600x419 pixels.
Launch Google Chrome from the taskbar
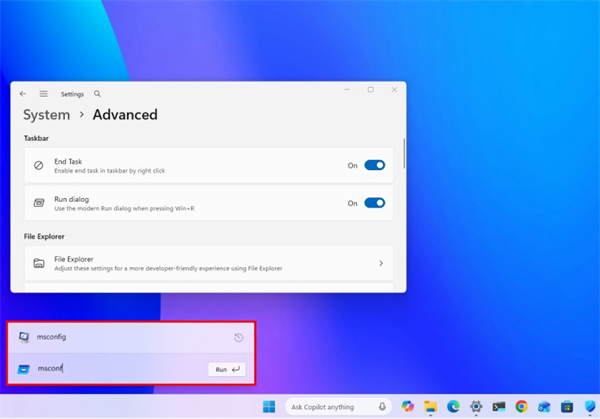[522, 406]
